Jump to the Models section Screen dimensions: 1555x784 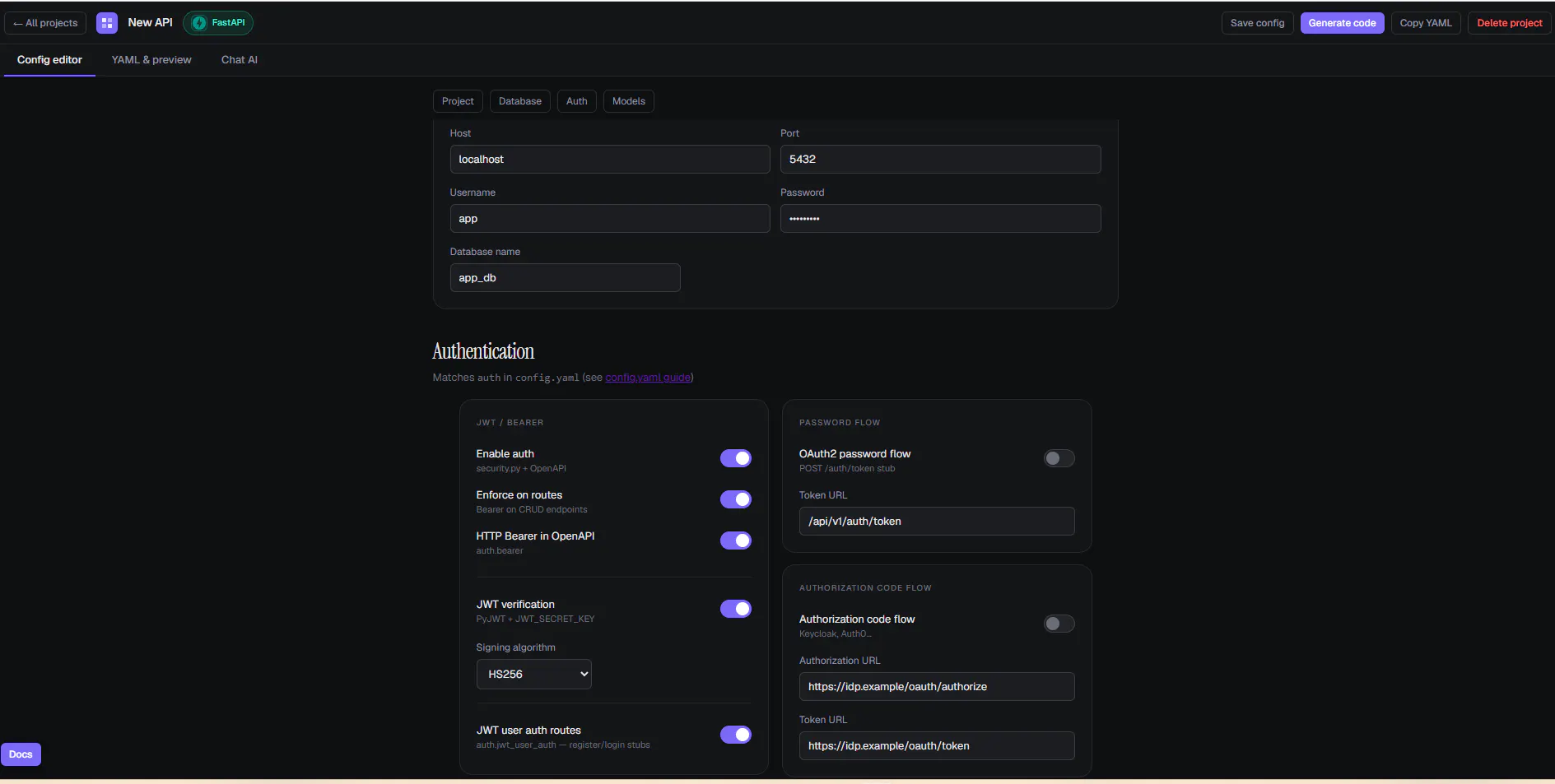629,101
